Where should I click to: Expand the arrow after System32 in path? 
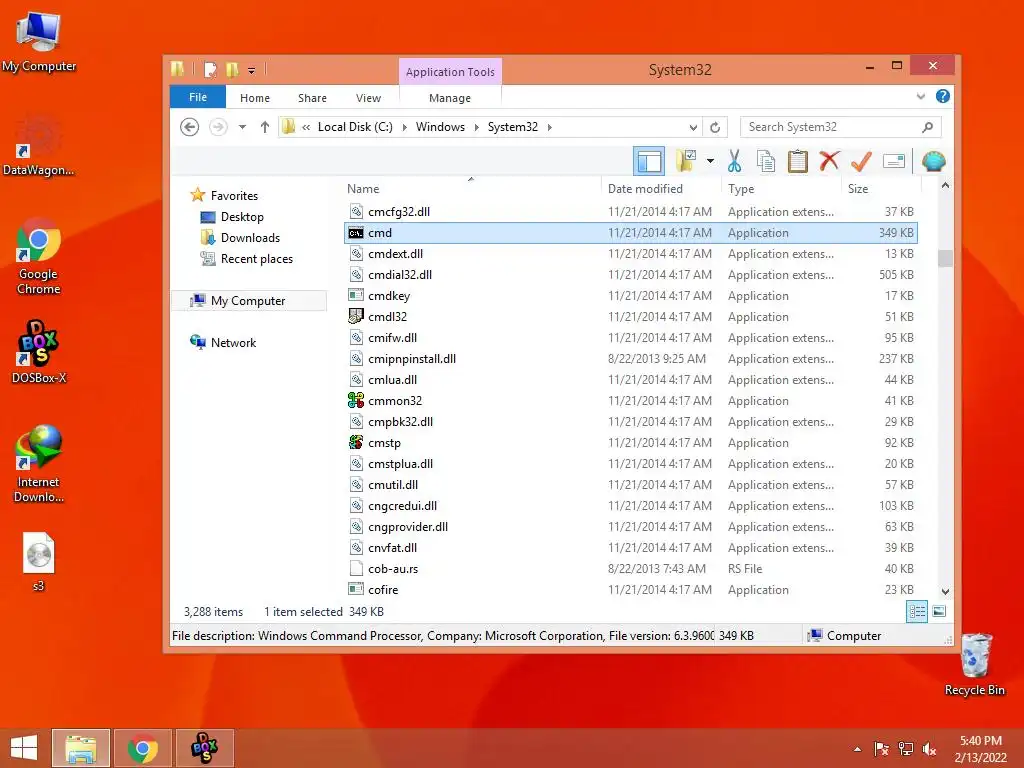pos(549,127)
